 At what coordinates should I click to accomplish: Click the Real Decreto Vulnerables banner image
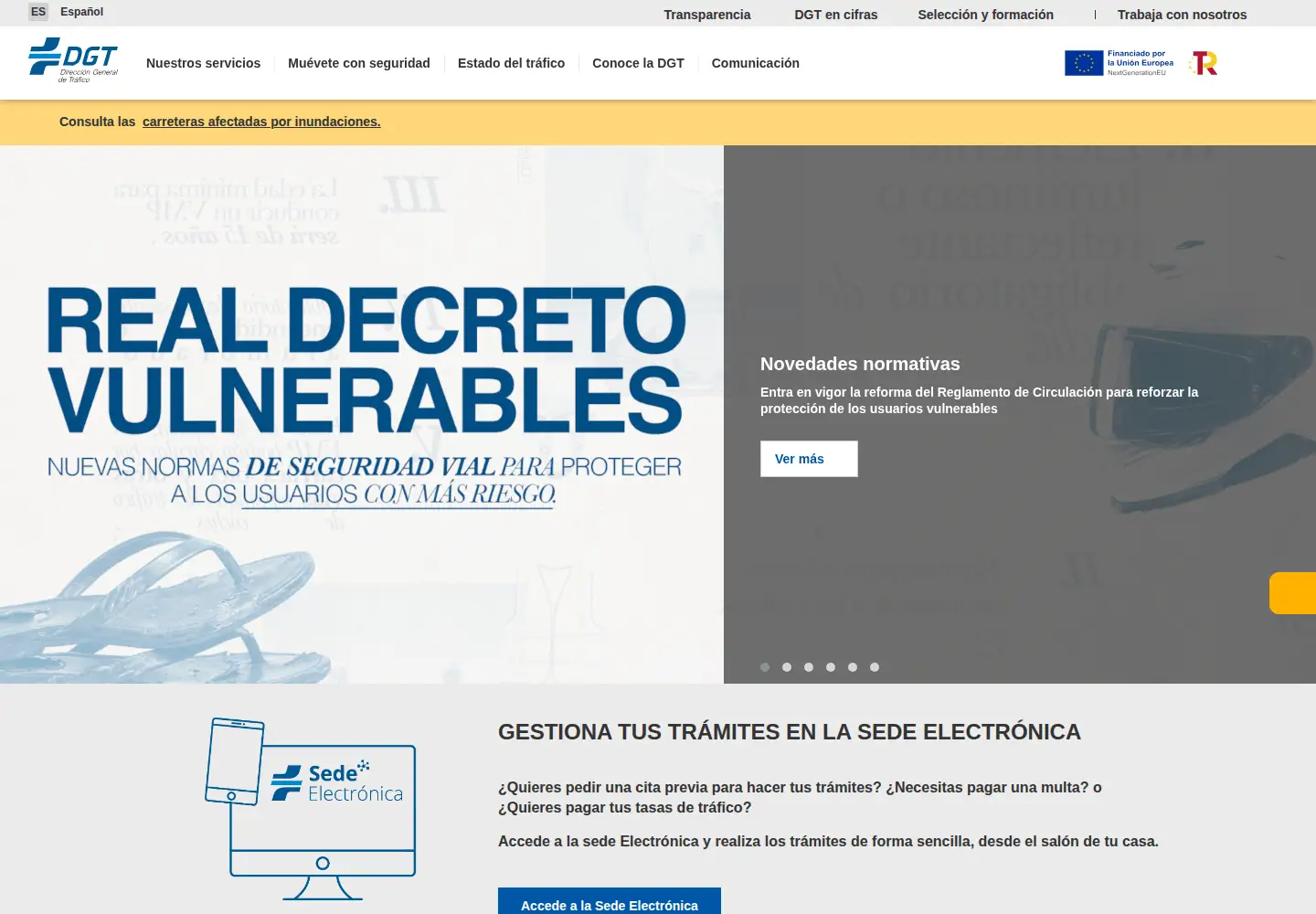(362, 414)
